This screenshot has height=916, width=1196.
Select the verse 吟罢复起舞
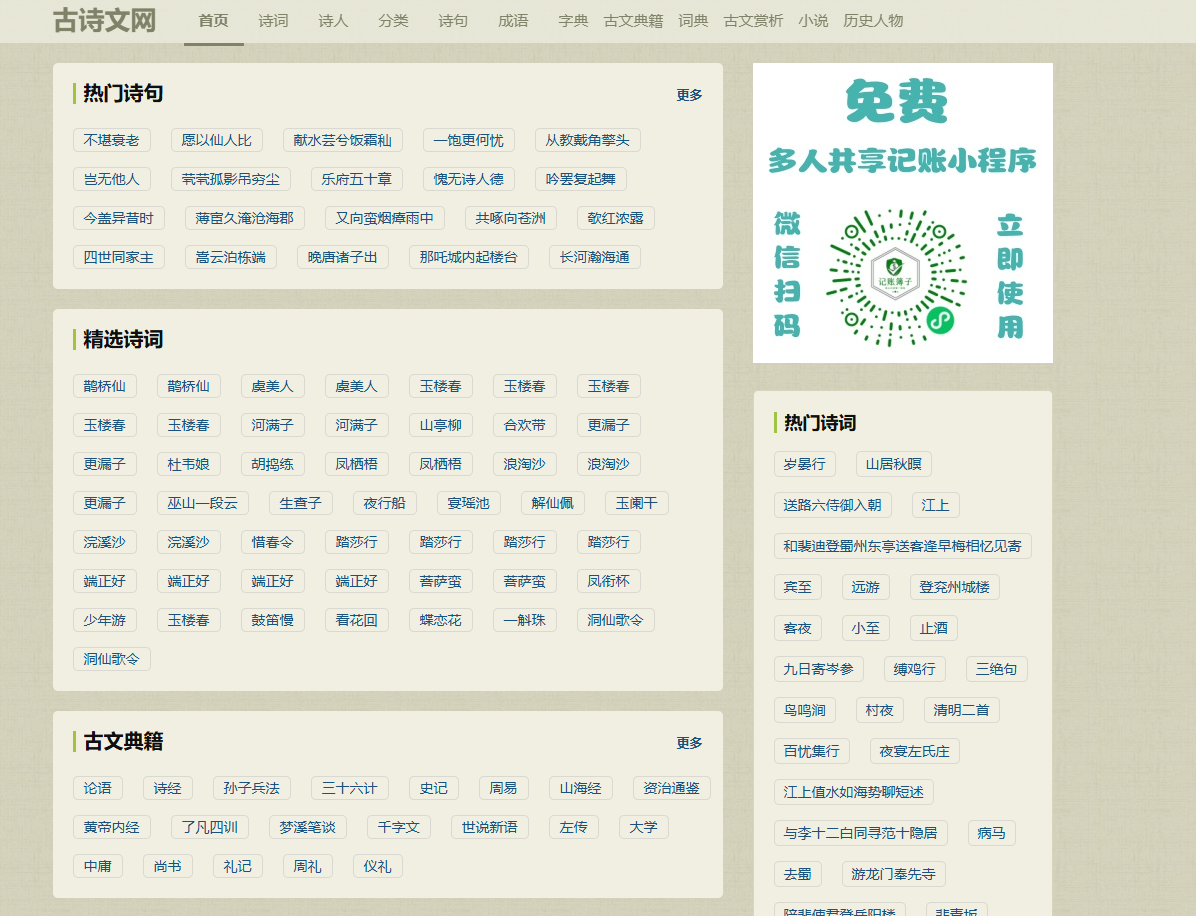[580, 179]
